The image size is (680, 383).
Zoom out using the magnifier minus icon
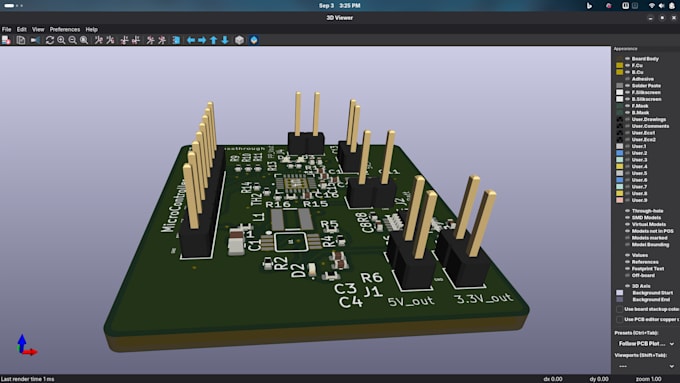coord(72,40)
